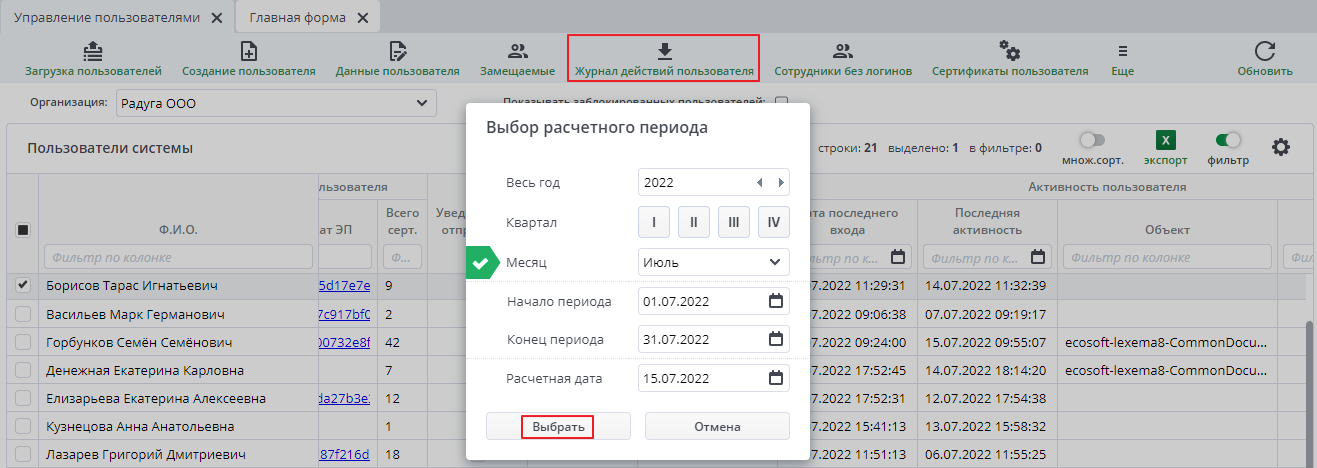Open calendar in дата последнего входа filter
The height and width of the screenshot is (468, 1317).
pyautogui.click(x=898, y=257)
